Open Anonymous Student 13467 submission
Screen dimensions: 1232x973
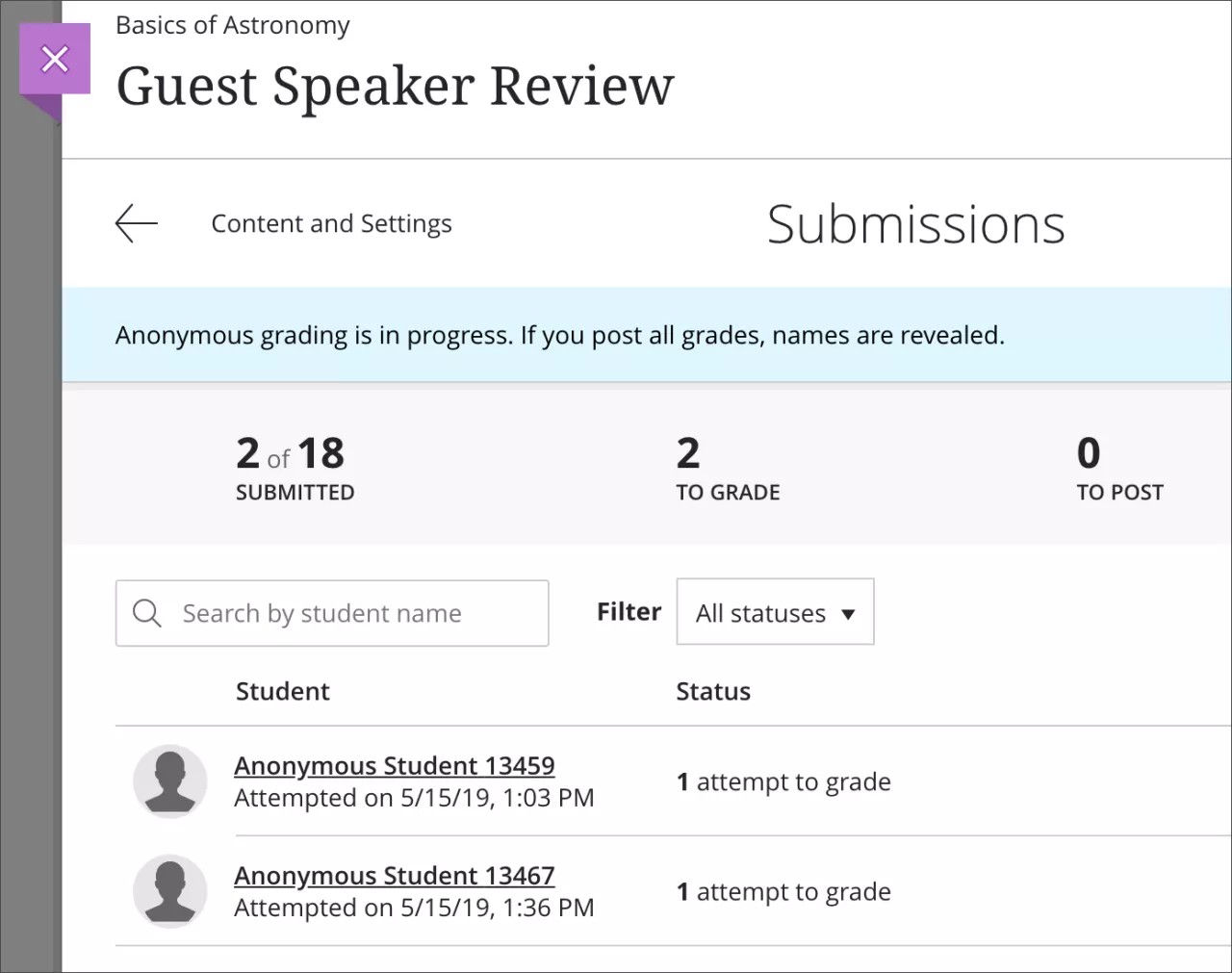[x=394, y=876]
